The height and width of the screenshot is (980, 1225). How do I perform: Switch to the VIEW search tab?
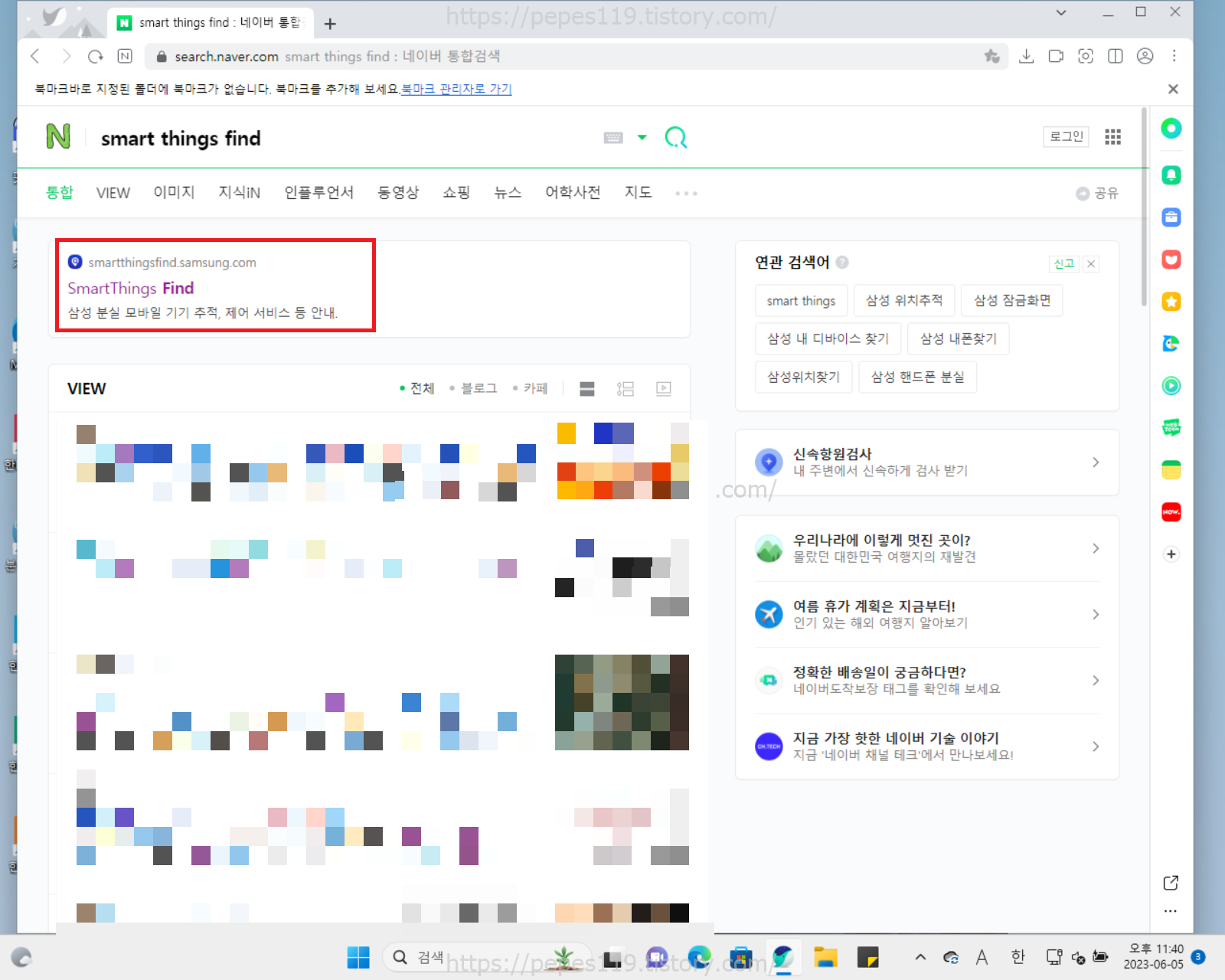pyautogui.click(x=113, y=193)
